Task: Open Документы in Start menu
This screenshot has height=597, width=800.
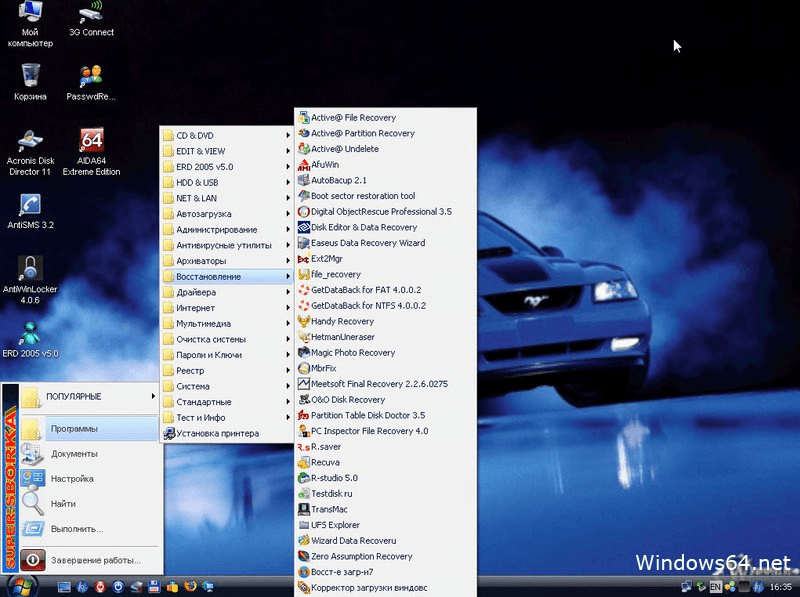Action: pyautogui.click(x=89, y=454)
